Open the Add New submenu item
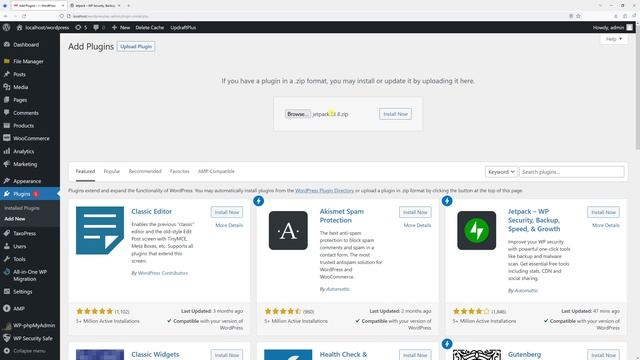 coord(15,219)
